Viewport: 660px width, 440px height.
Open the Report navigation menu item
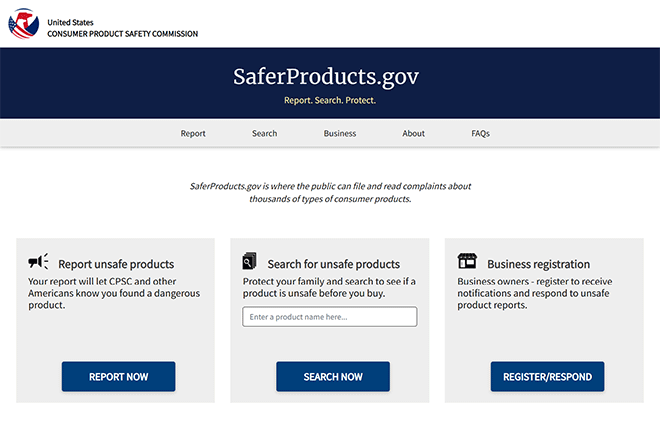pos(193,133)
